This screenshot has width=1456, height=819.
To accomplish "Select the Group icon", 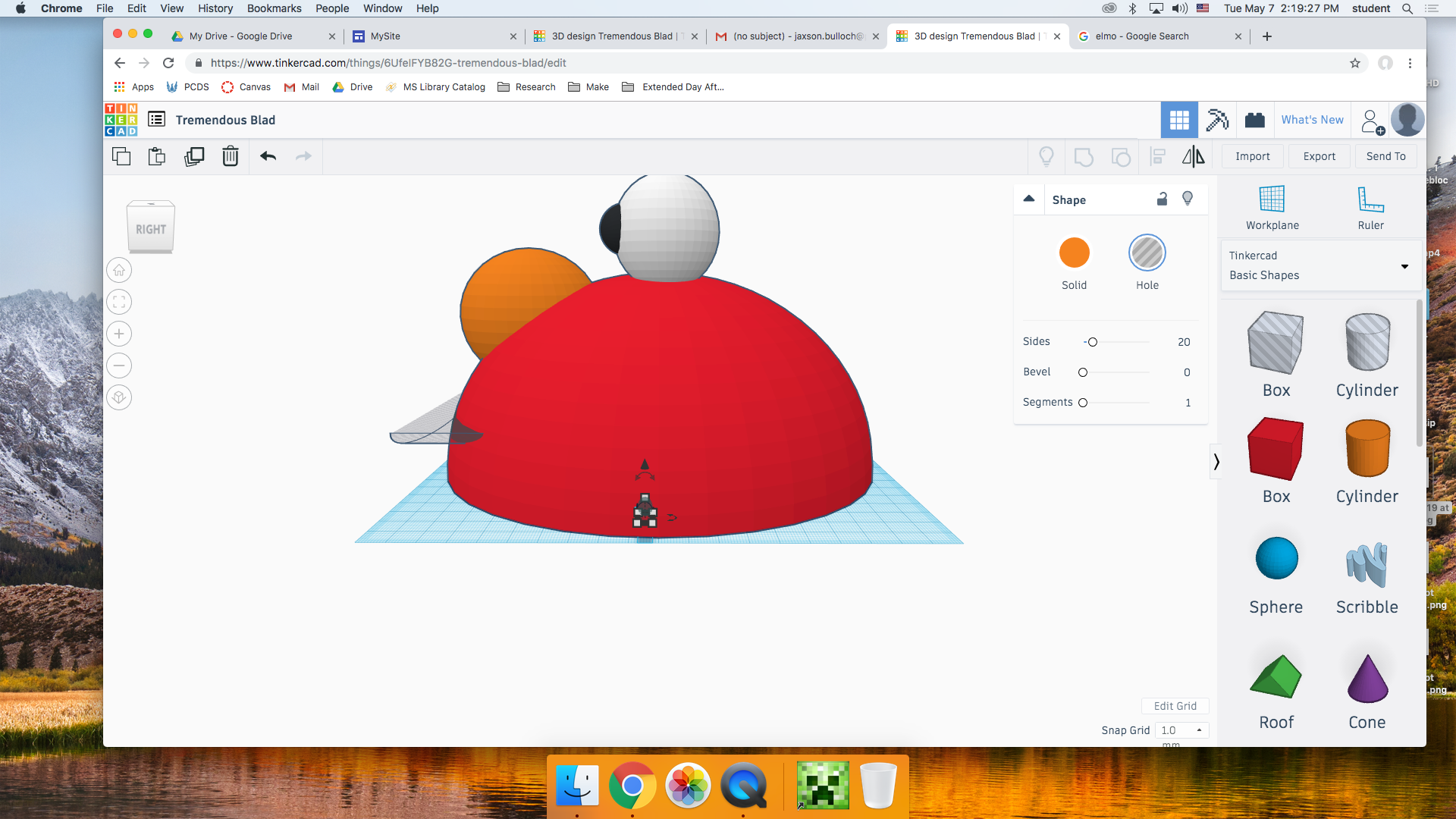I will click(x=1083, y=156).
